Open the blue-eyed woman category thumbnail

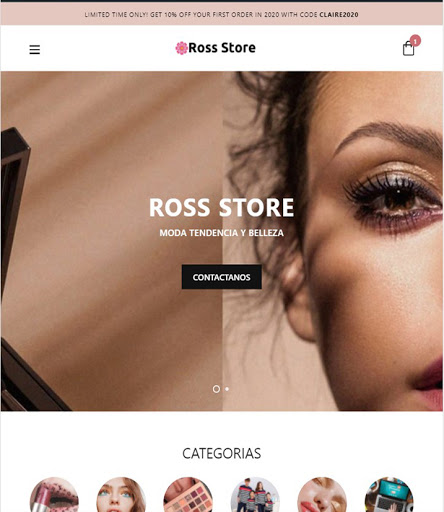(121, 495)
